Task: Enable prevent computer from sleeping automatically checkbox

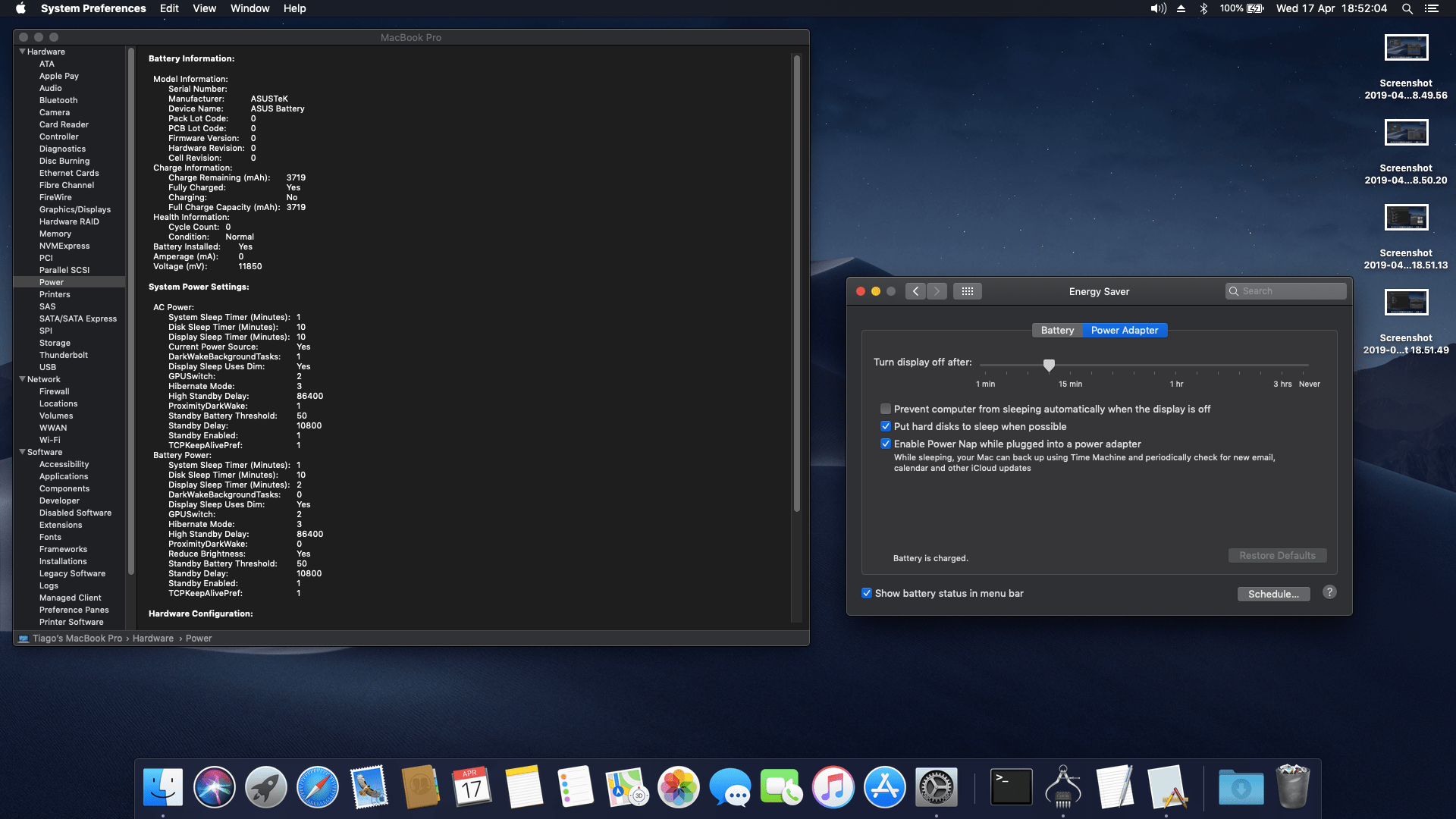Action: [885, 409]
